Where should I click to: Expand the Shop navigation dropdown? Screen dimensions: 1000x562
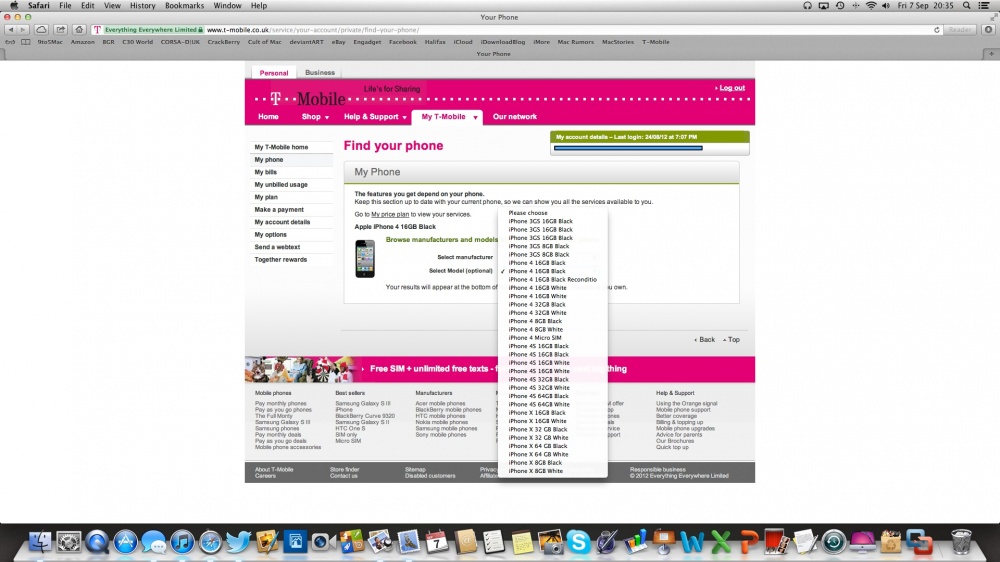click(315, 117)
